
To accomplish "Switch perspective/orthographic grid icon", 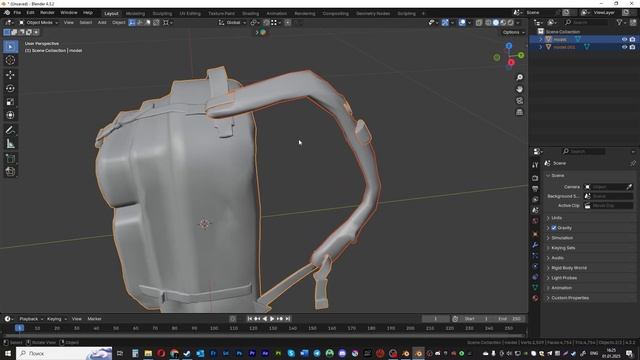I will pyautogui.click(x=519, y=112).
